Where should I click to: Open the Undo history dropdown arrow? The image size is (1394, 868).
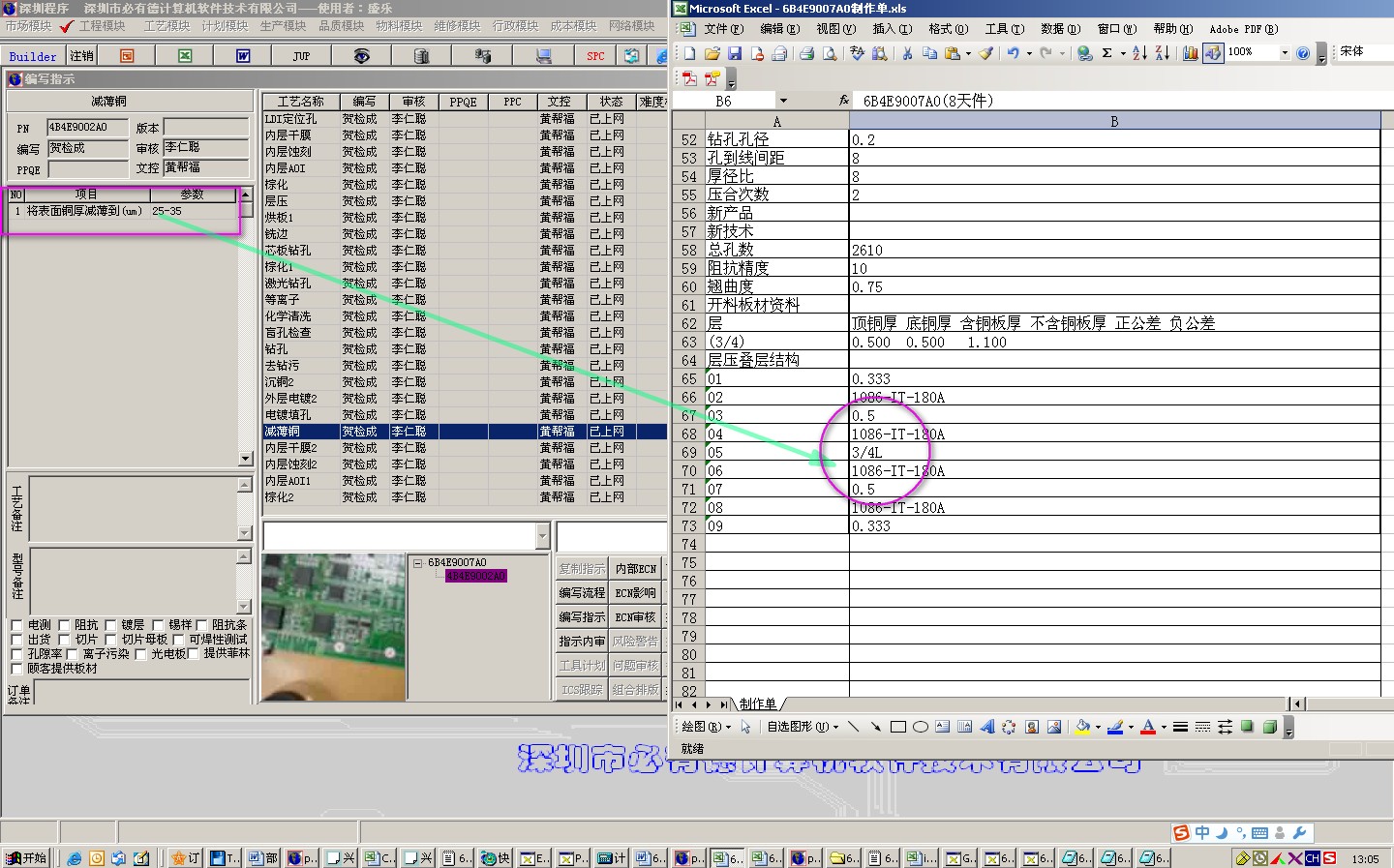point(1029,53)
